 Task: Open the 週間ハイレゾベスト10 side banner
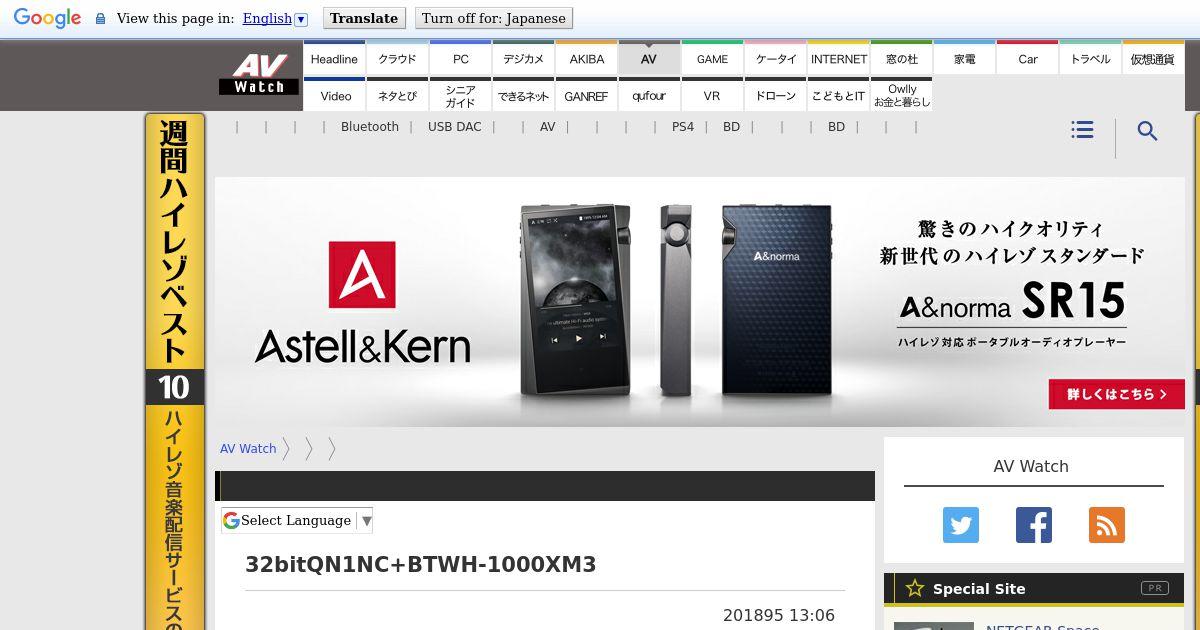175,371
